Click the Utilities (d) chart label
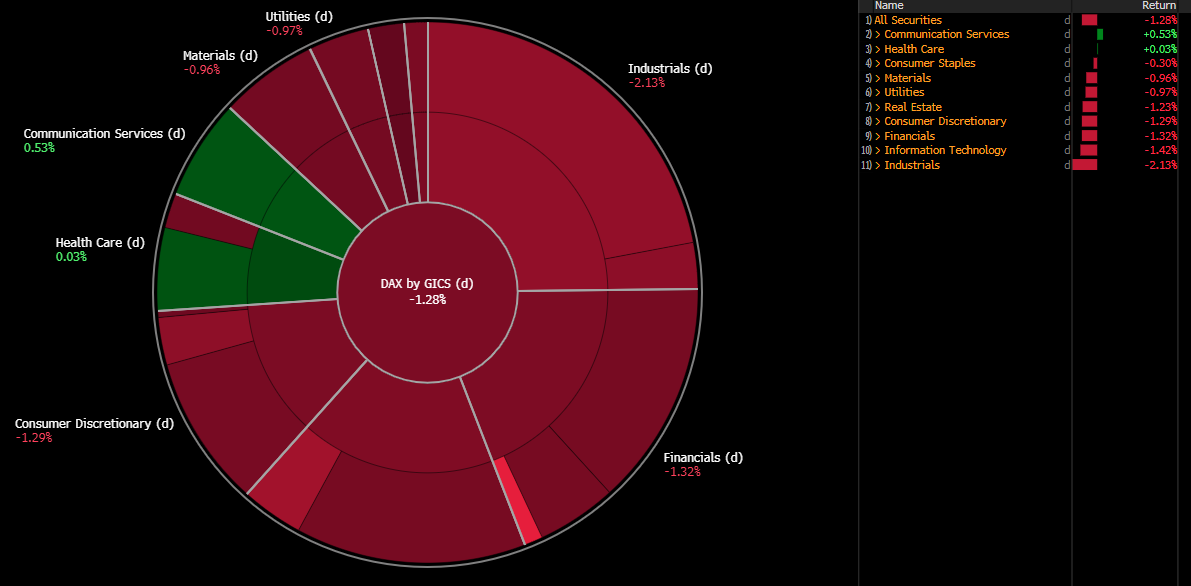 pos(299,16)
